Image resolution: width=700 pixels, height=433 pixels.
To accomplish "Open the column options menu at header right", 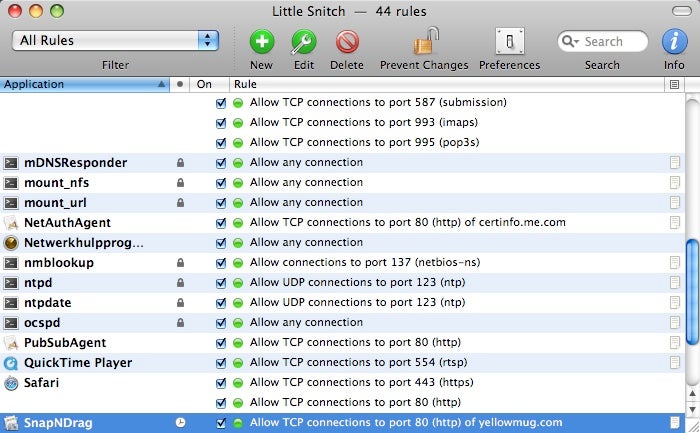I will 675,85.
